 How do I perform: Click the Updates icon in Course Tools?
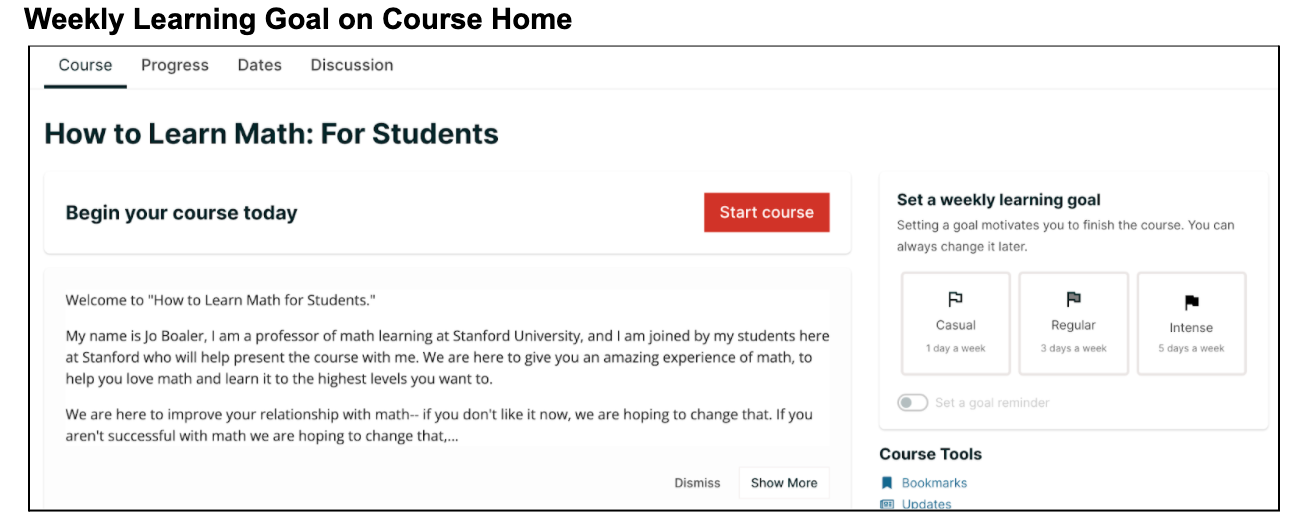(887, 504)
